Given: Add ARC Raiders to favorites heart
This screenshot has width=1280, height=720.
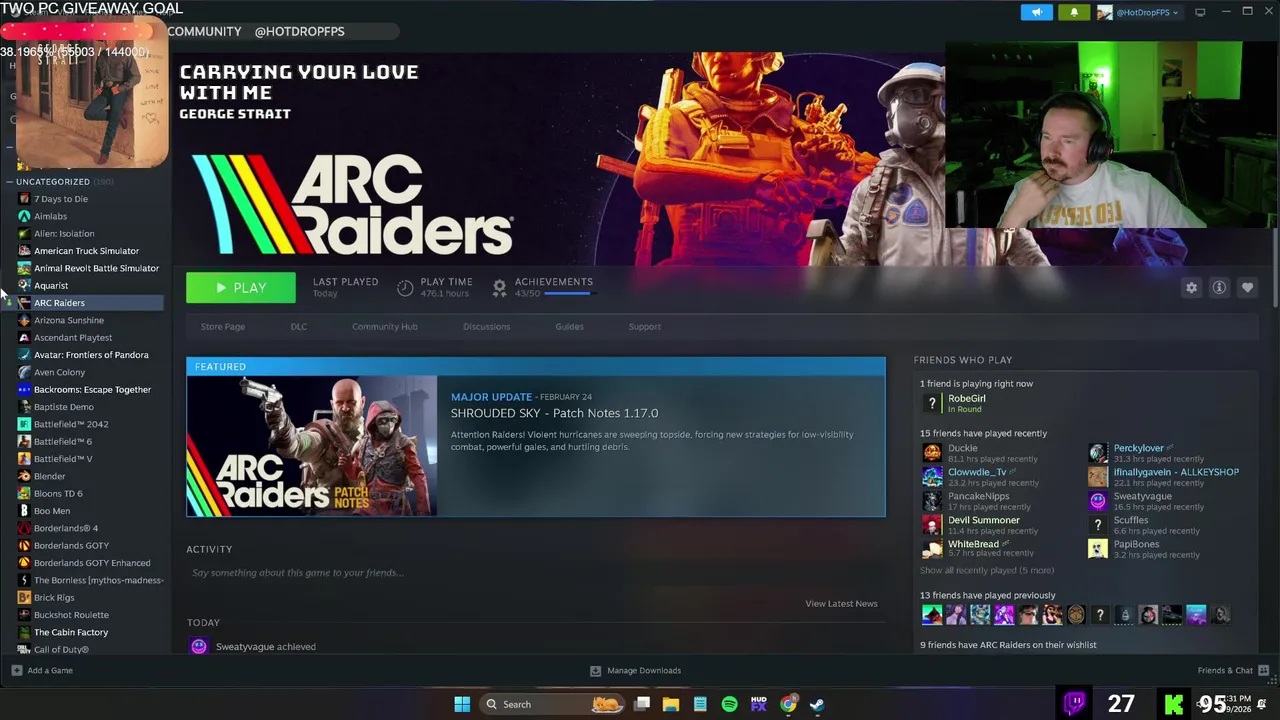Looking at the screenshot, I should tap(1247, 288).
